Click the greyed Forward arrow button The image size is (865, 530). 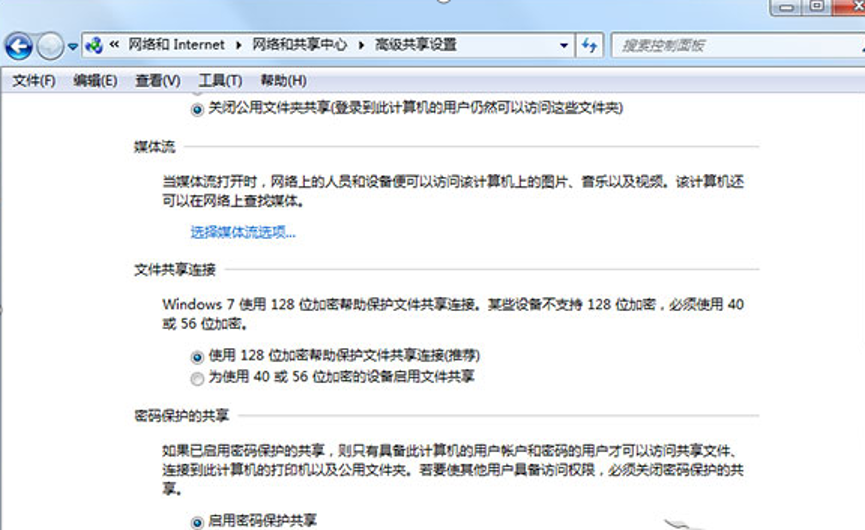(50, 46)
